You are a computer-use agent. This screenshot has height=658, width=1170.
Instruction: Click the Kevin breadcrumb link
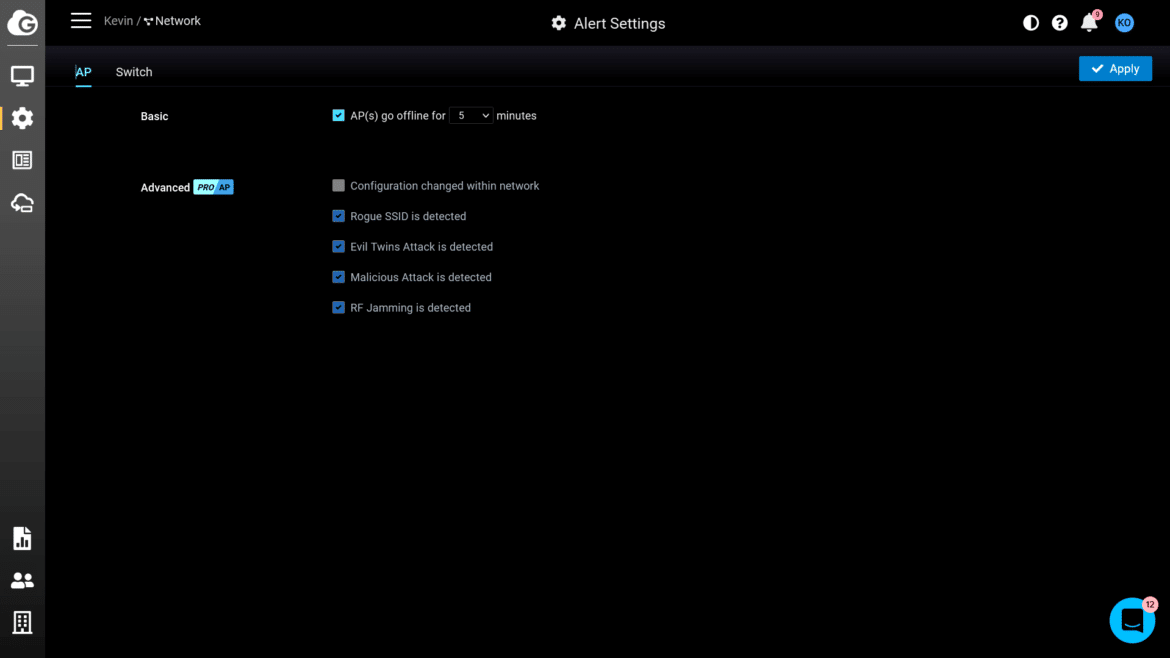118,21
